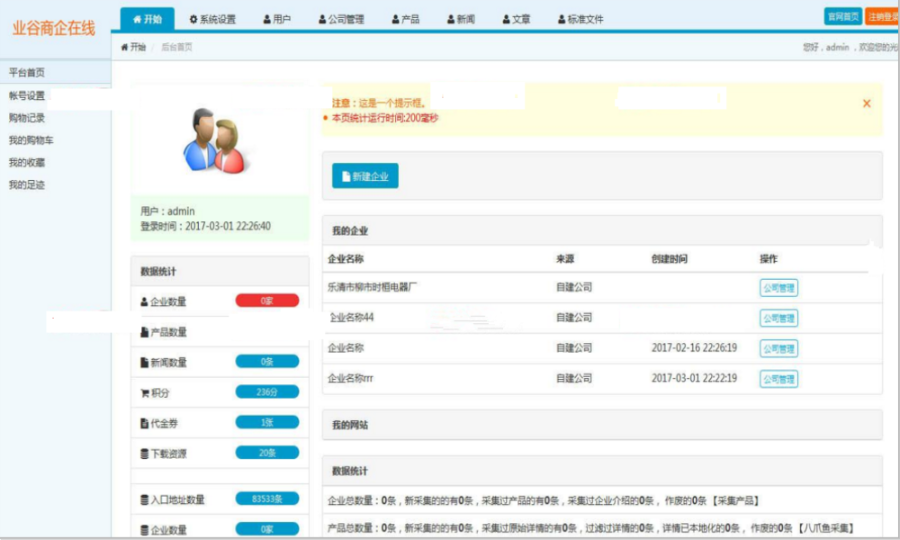Click the person icon on 新闻 menu
900x540 pixels.
tap(451, 19)
